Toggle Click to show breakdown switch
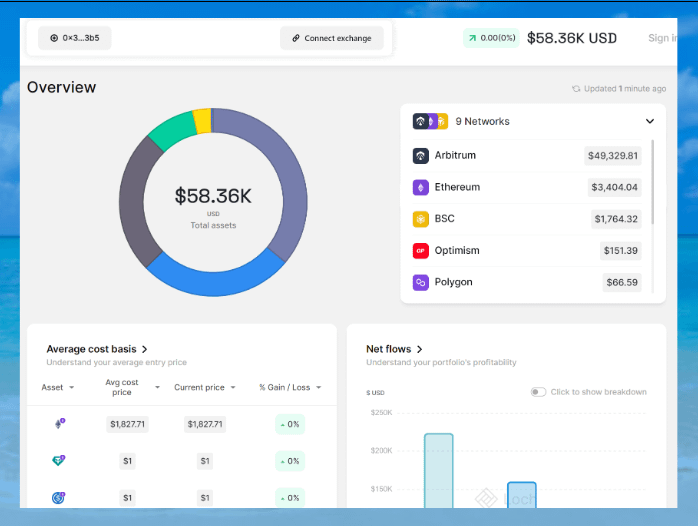 point(539,392)
